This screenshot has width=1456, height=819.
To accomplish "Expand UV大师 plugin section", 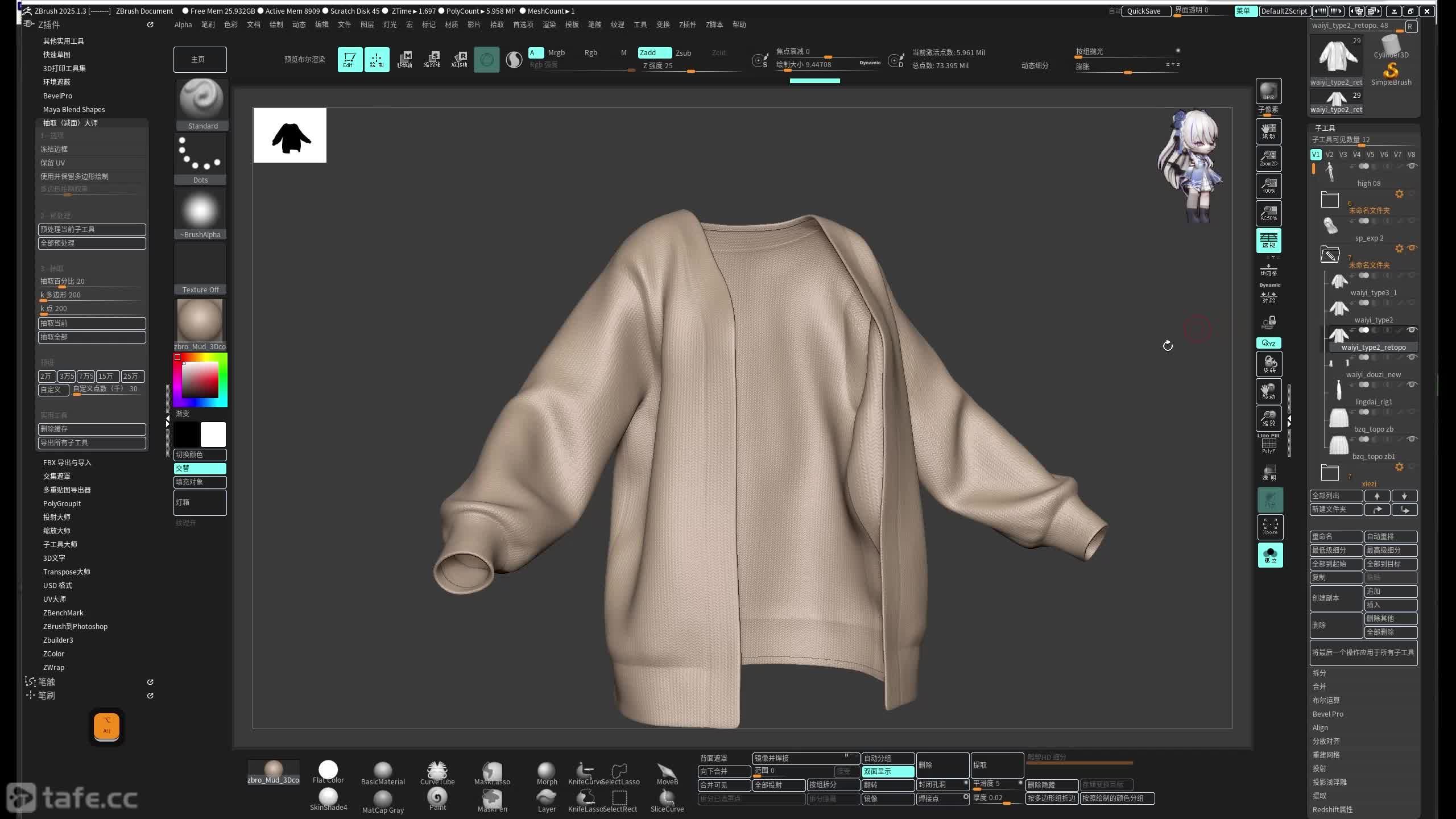I will click(x=55, y=599).
